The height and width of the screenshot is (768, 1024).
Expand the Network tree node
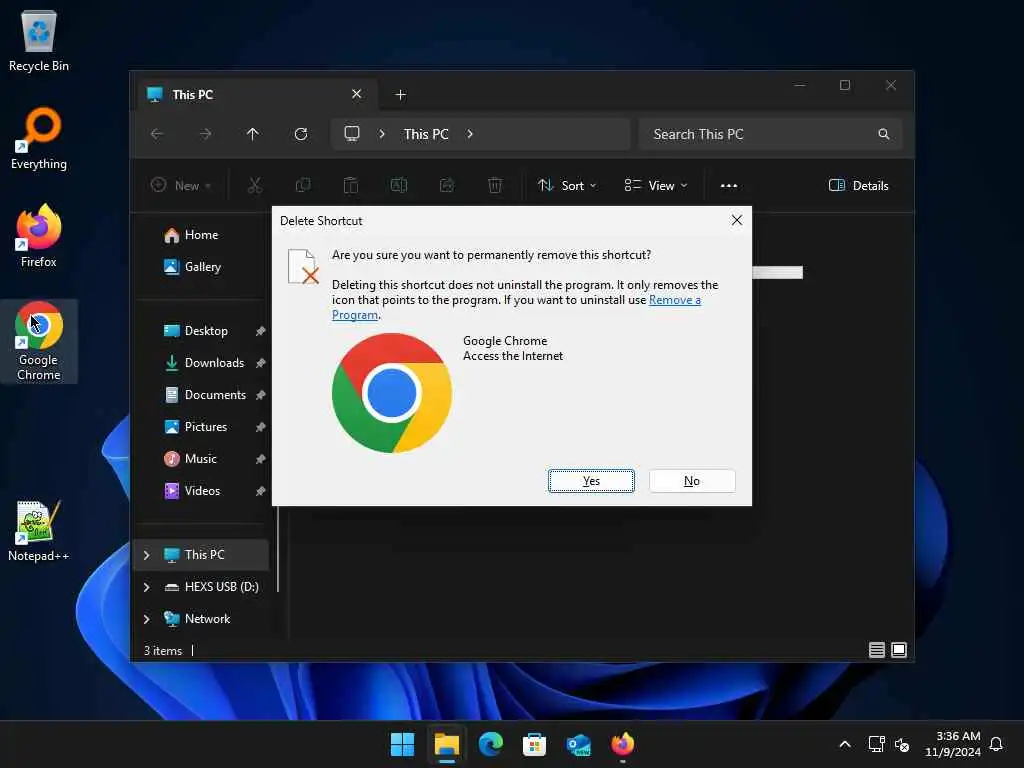tap(146, 619)
